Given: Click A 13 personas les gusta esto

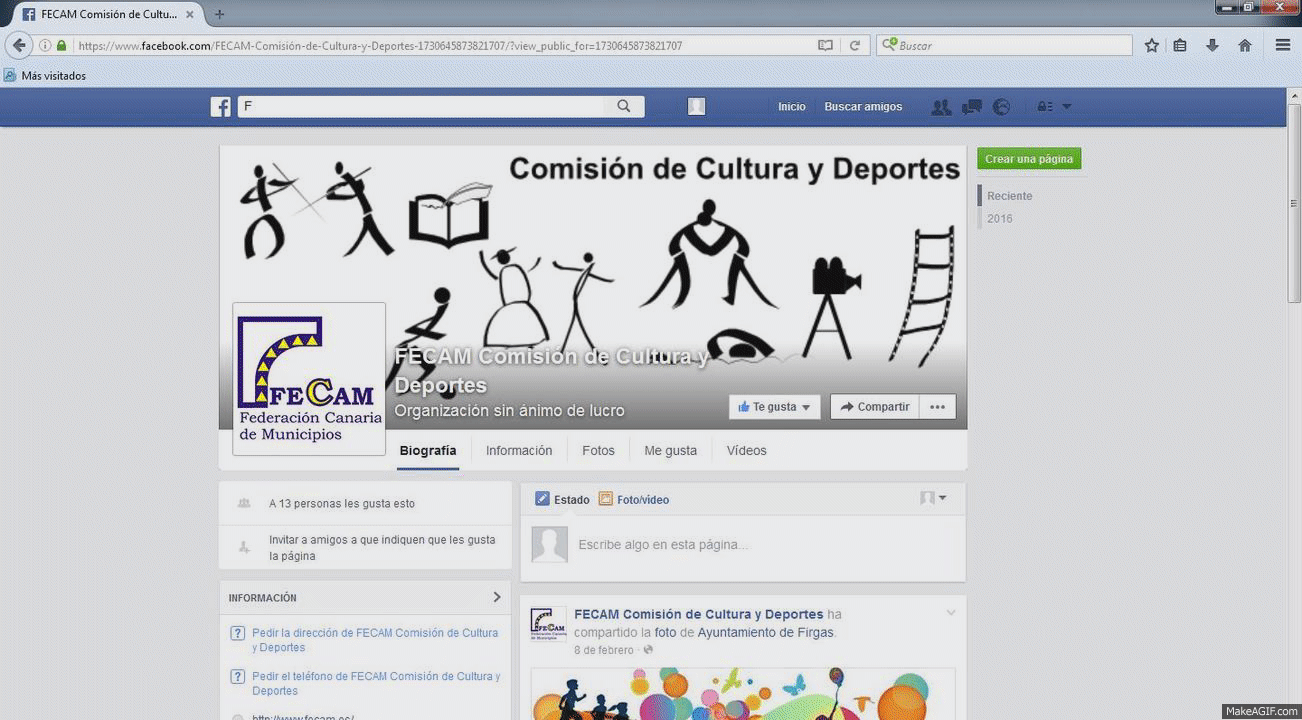Looking at the screenshot, I should tap(342, 504).
